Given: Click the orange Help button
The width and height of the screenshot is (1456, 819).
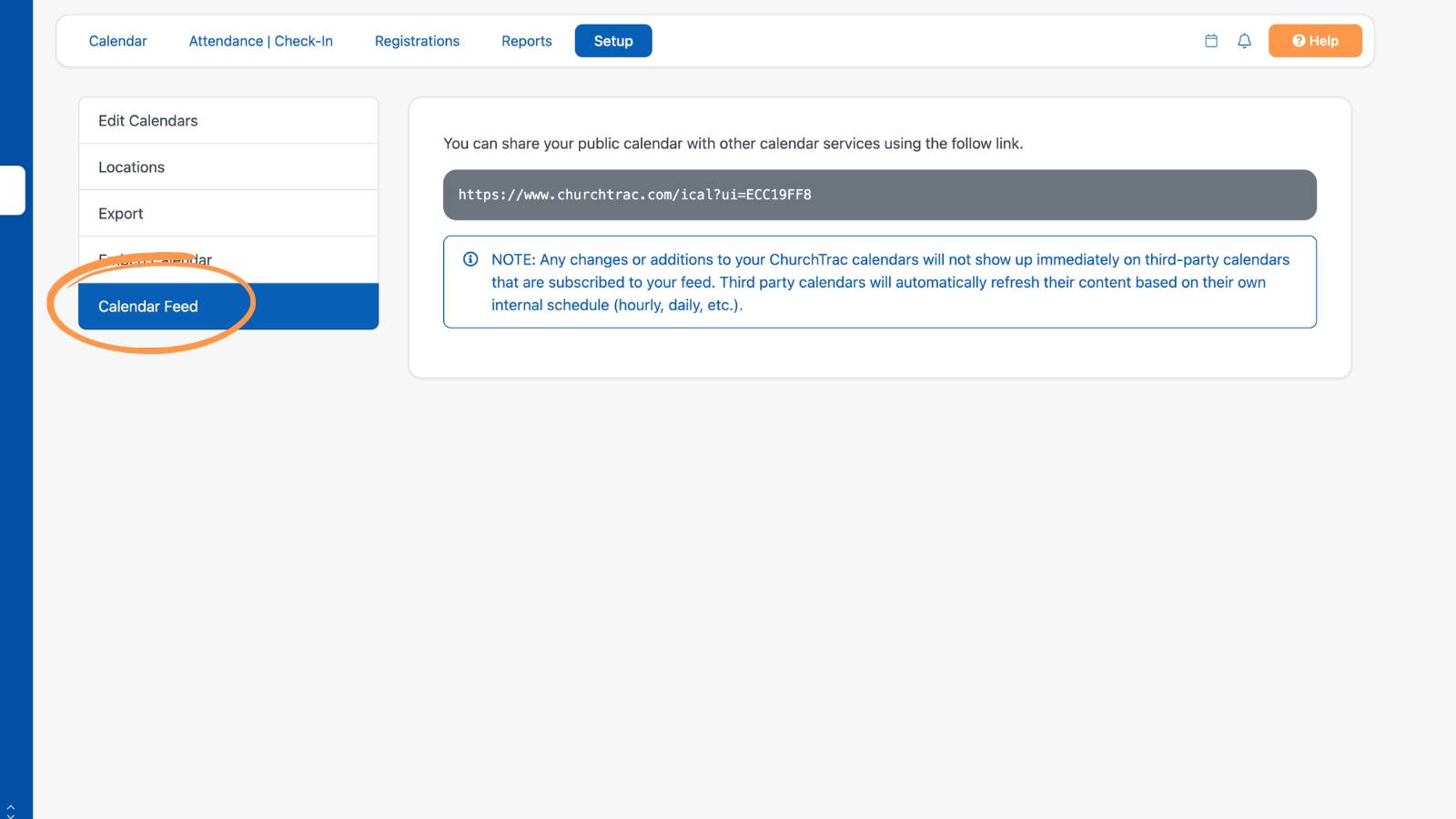Looking at the screenshot, I should [1315, 41].
